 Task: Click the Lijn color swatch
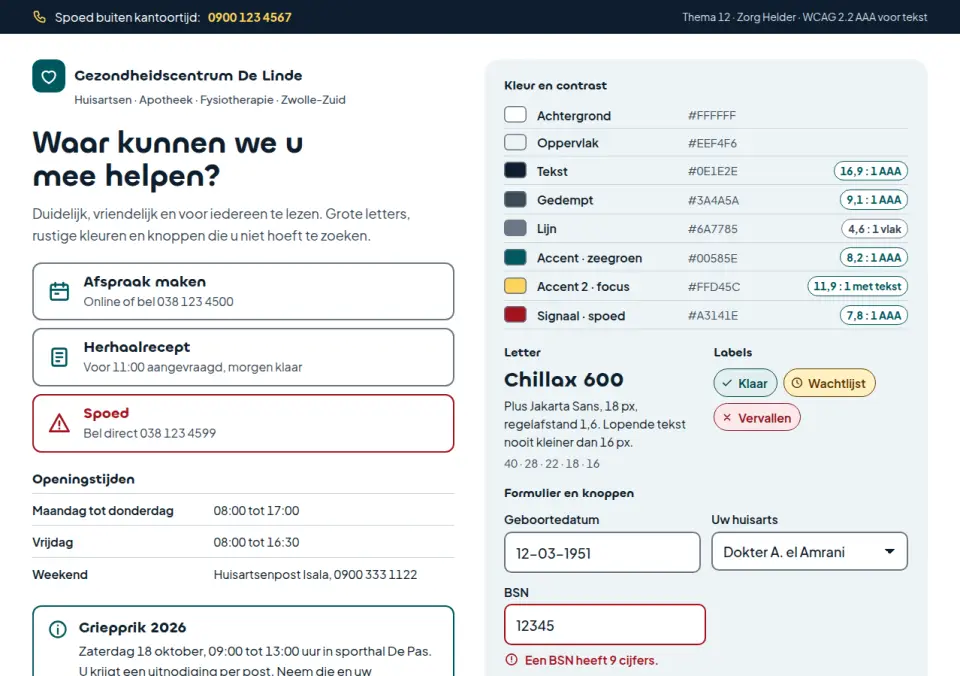pyautogui.click(x=516, y=228)
